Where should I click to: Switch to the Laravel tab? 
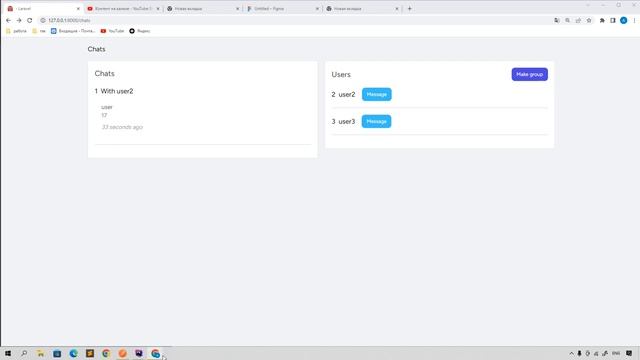pyautogui.click(x=43, y=8)
